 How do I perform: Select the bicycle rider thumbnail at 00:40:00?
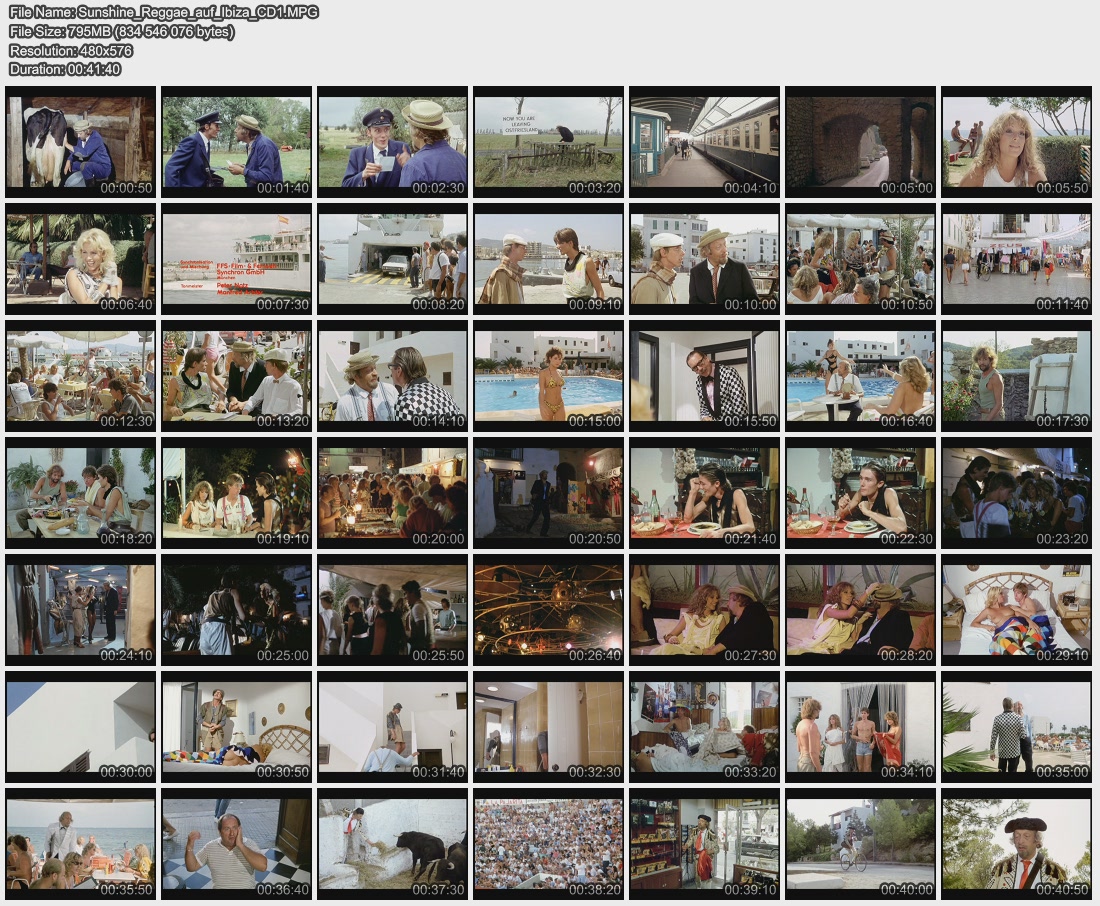(860, 844)
